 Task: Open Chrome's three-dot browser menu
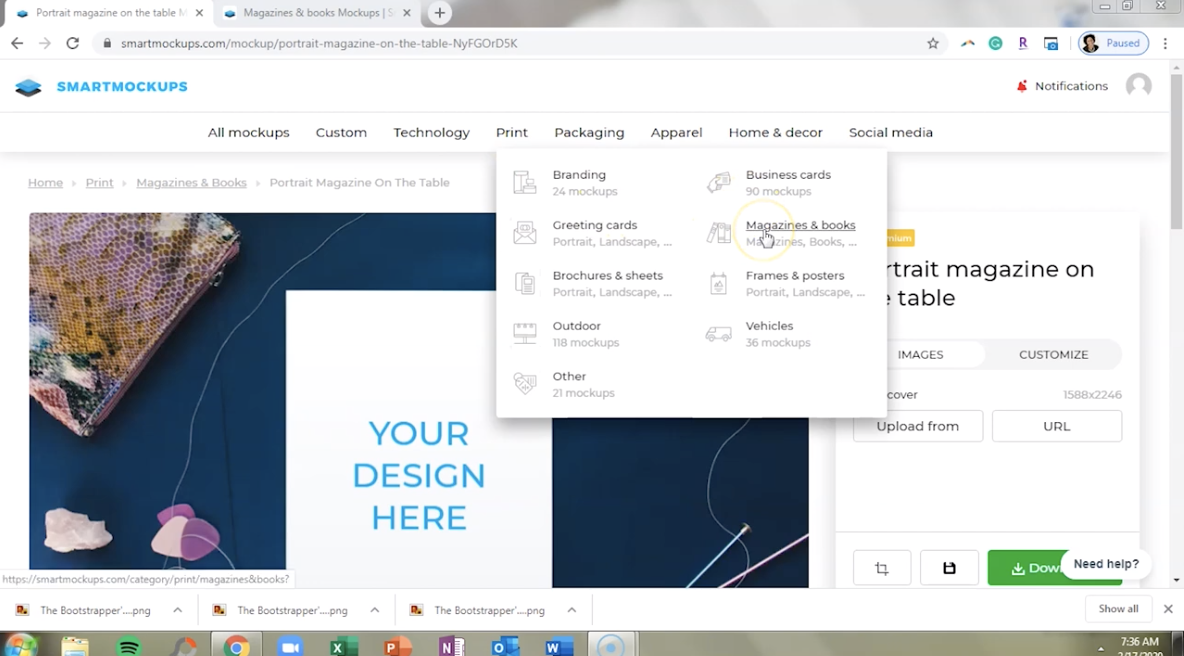coord(1165,43)
